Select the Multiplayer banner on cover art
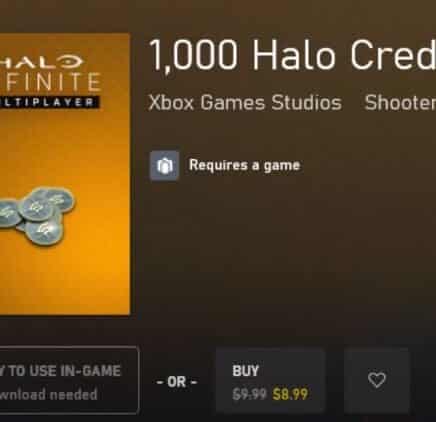 click(49, 102)
